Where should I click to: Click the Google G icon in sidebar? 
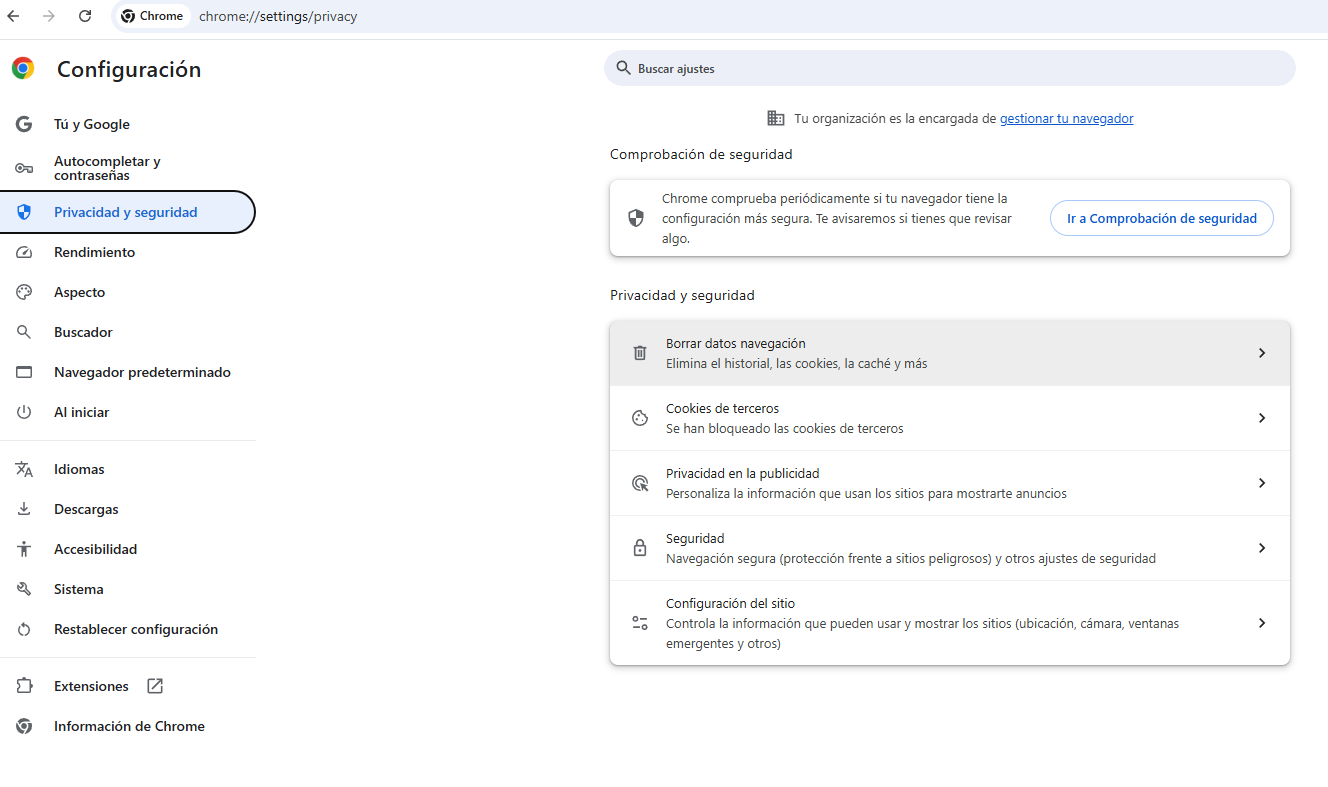tap(24, 124)
